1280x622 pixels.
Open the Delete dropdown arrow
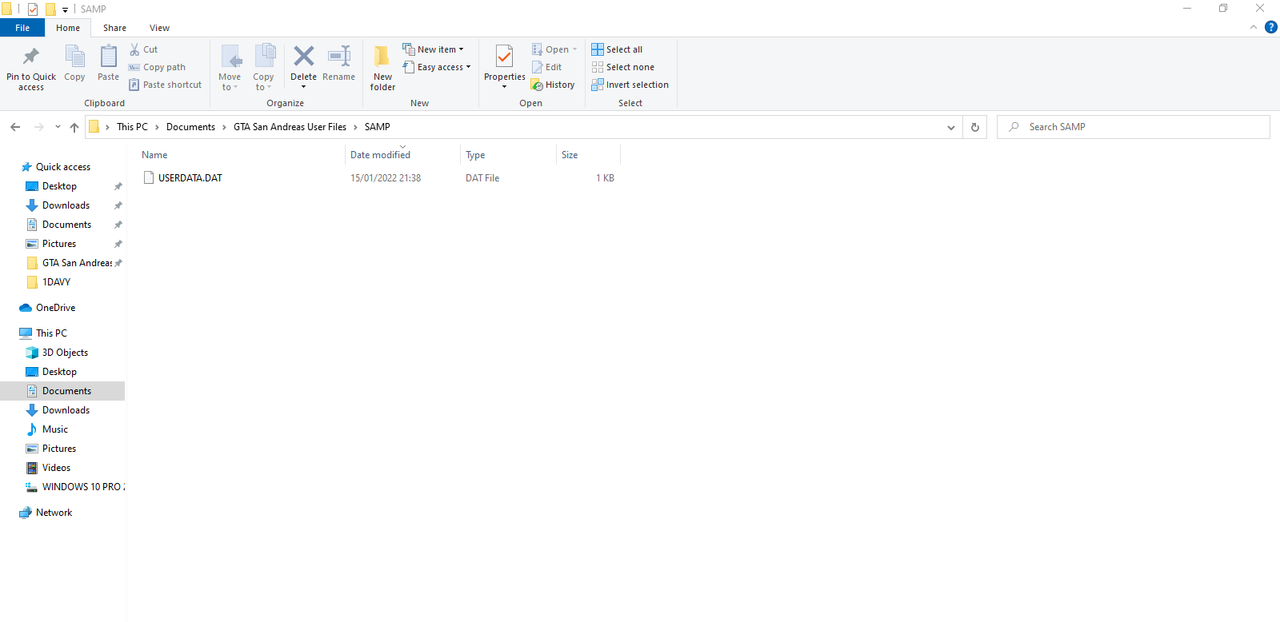[x=303, y=87]
